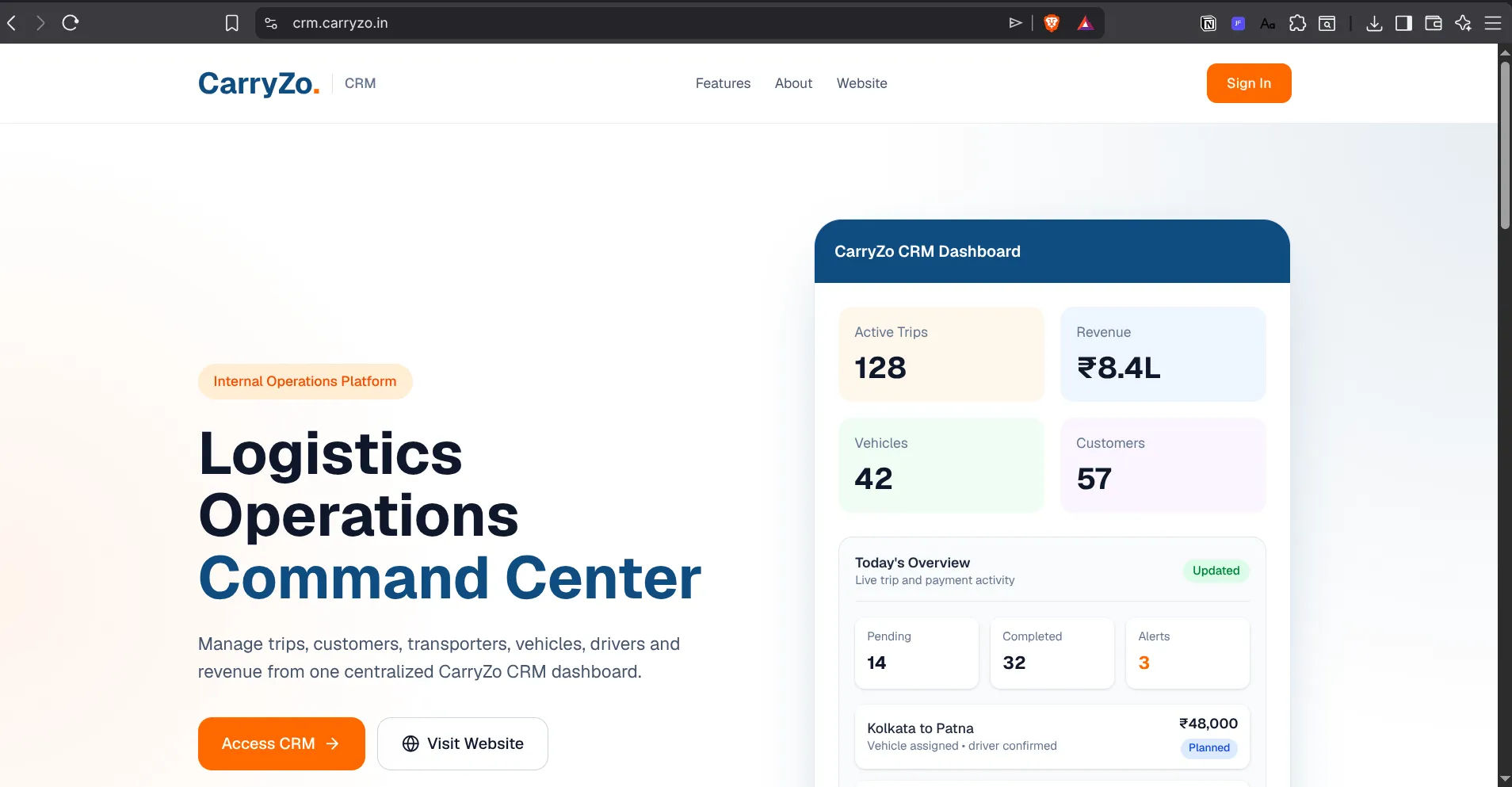1512x787 pixels.
Task: Click the share/send icon in the address bar
Action: pyautogui.click(x=1015, y=23)
